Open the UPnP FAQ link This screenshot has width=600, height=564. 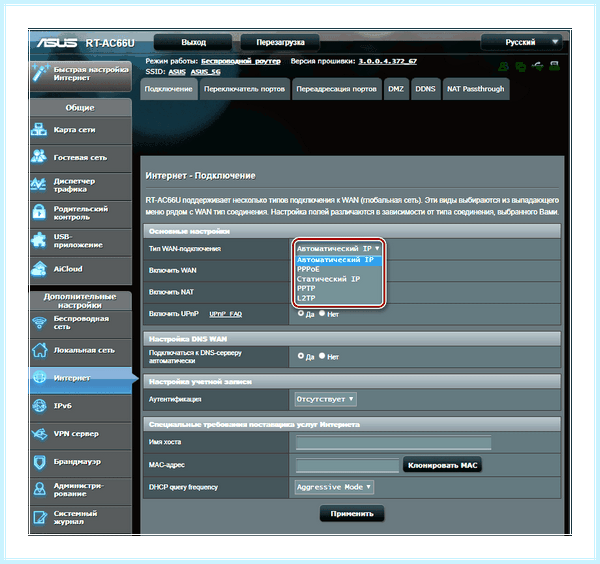click(x=226, y=314)
